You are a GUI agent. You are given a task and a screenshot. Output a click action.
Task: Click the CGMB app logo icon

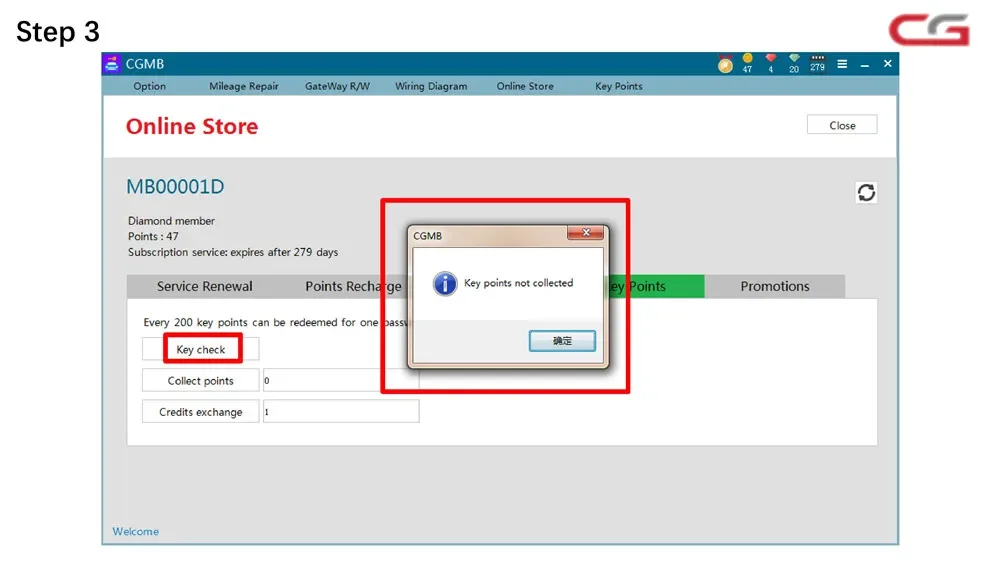[x=112, y=64]
